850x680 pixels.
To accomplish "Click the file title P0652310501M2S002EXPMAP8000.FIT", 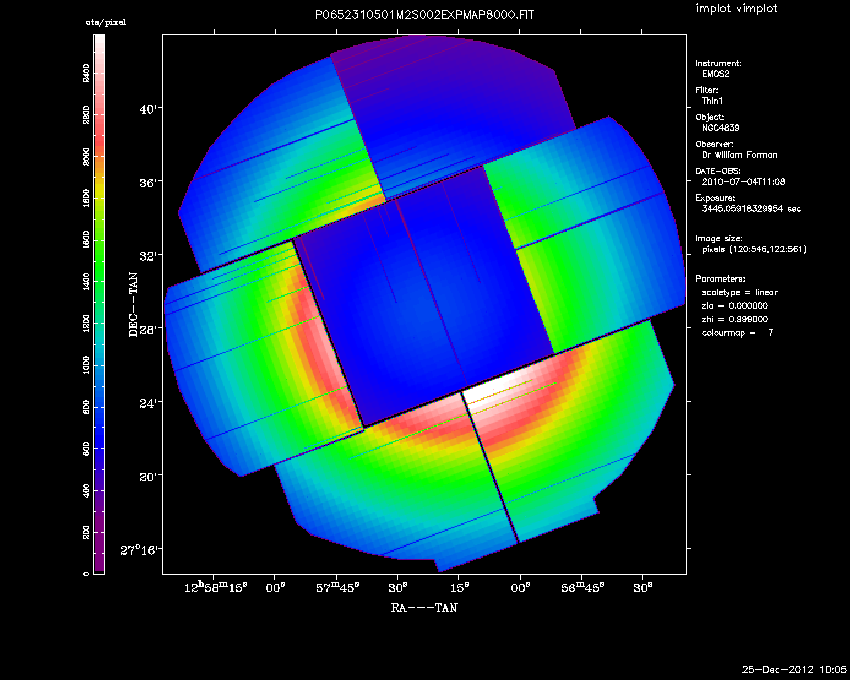I will [x=424, y=15].
